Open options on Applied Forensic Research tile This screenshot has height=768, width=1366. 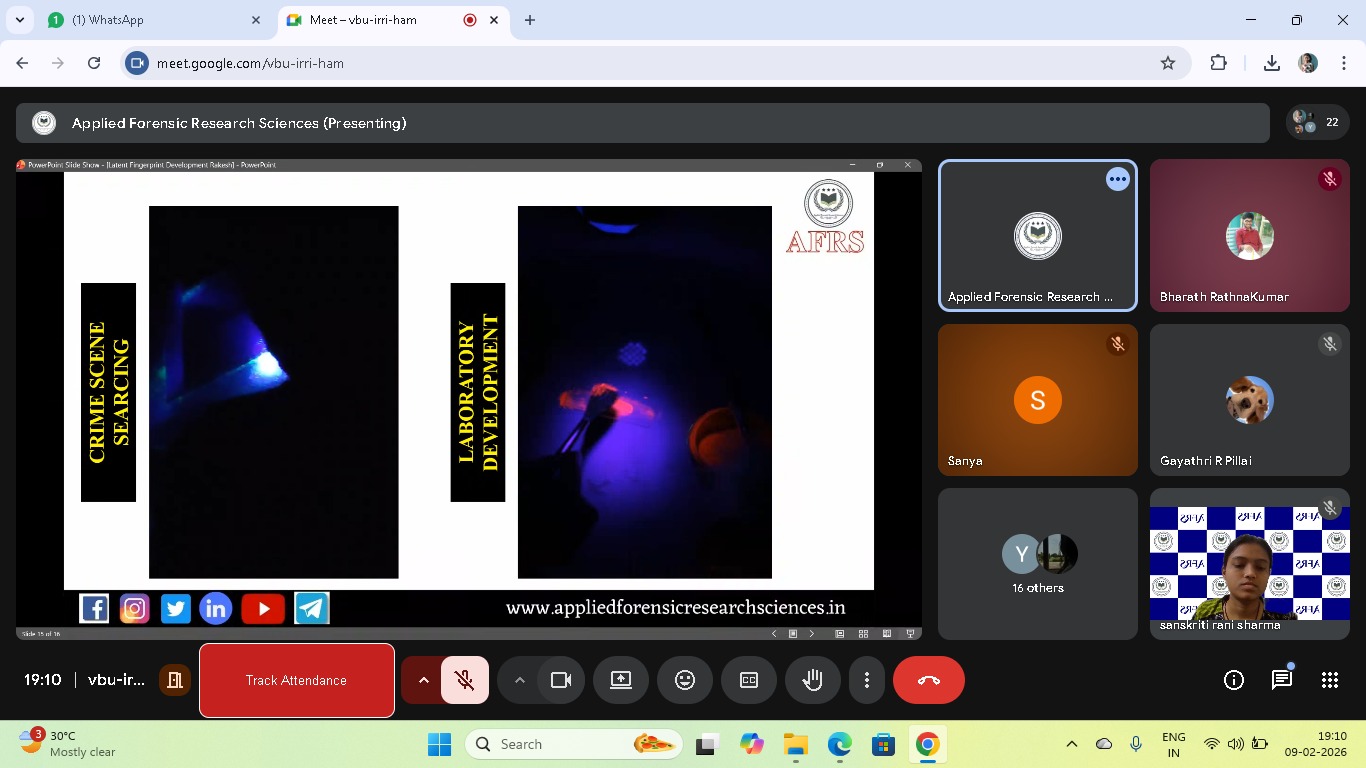tap(1118, 180)
